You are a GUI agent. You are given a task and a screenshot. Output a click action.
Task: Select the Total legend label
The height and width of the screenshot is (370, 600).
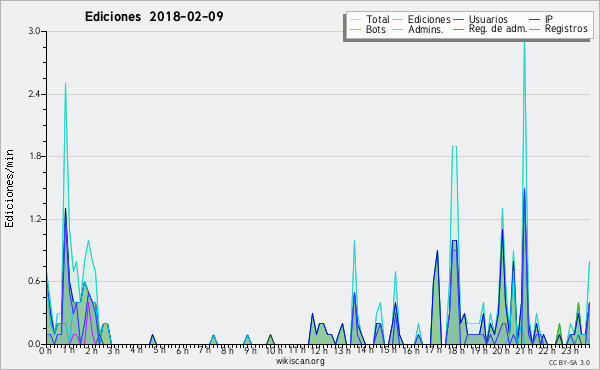[x=378, y=19]
